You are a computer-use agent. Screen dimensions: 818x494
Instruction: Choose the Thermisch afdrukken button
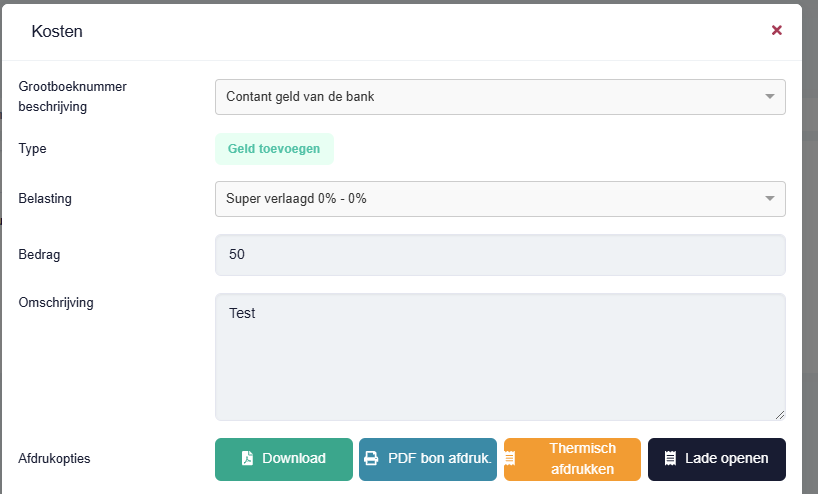(x=572, y=459)
